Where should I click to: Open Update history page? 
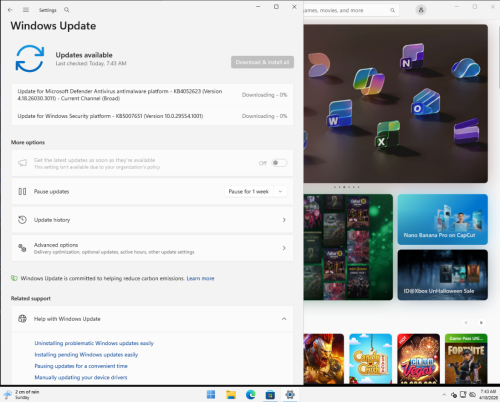(152, 220)
